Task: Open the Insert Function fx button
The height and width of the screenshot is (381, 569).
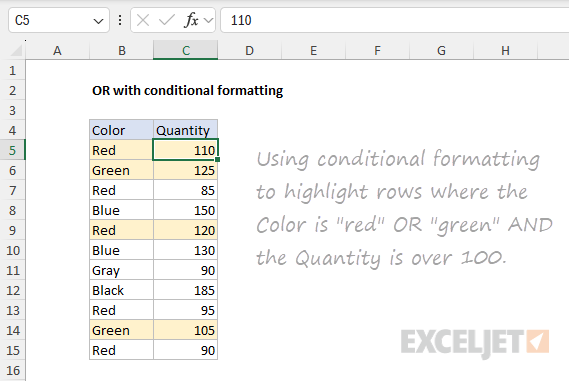Action: [x=191, y=20]
